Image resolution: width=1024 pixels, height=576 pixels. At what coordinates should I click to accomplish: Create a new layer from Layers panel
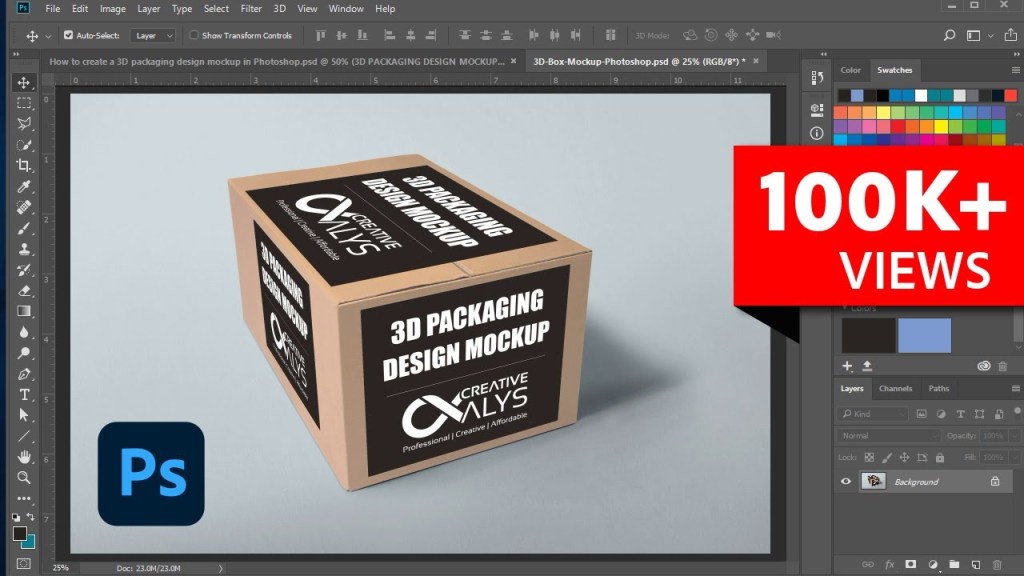975,565
